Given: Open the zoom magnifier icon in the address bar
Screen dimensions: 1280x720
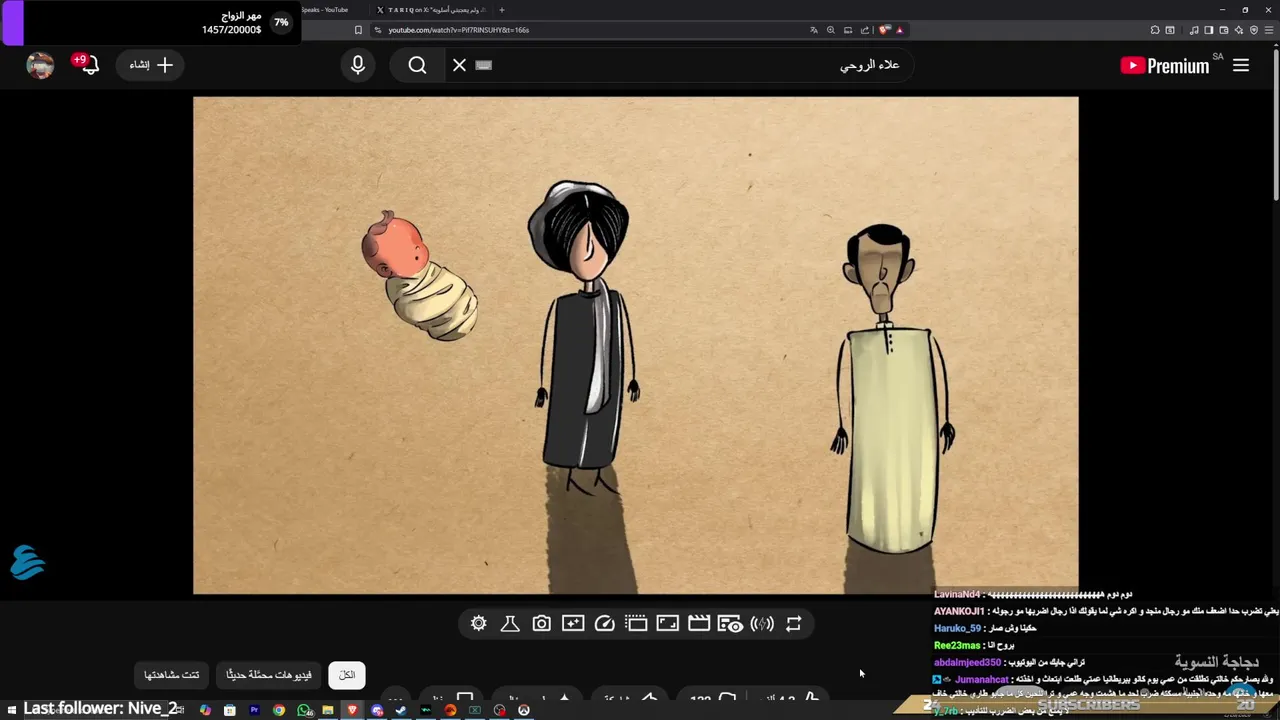Looking at the screenshot, I should tap(831, 30).
